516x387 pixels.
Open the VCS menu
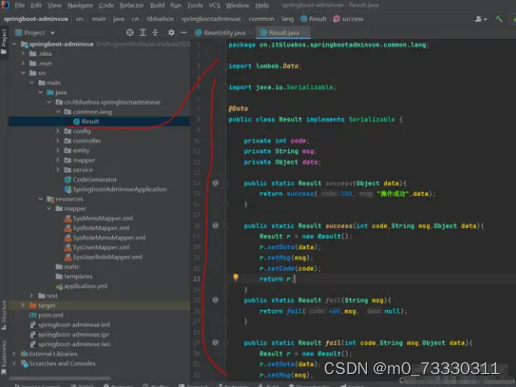pos(214,5)
